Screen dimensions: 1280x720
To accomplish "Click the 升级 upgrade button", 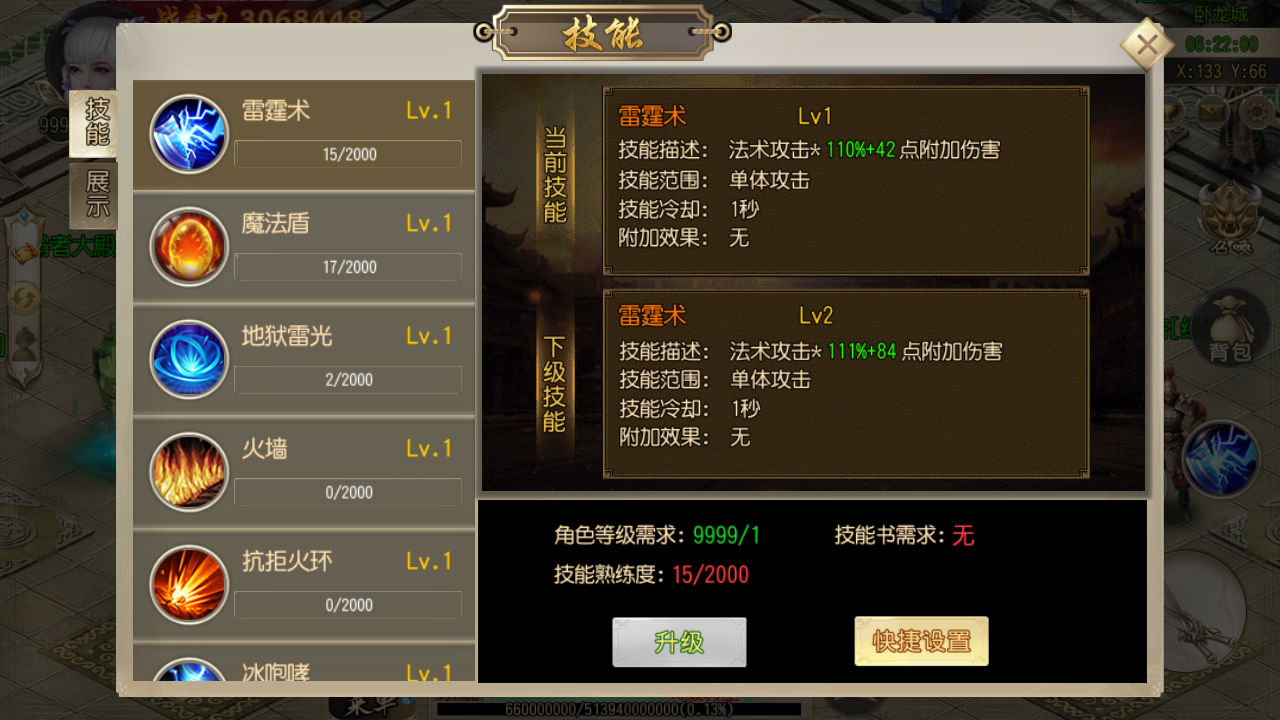I will click(x=679, y=642).
